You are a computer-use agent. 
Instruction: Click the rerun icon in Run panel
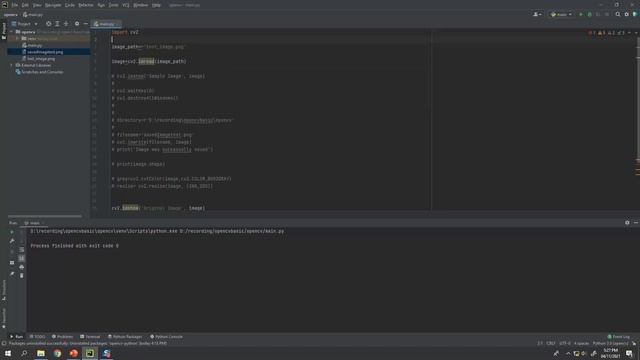click(12, 232)
